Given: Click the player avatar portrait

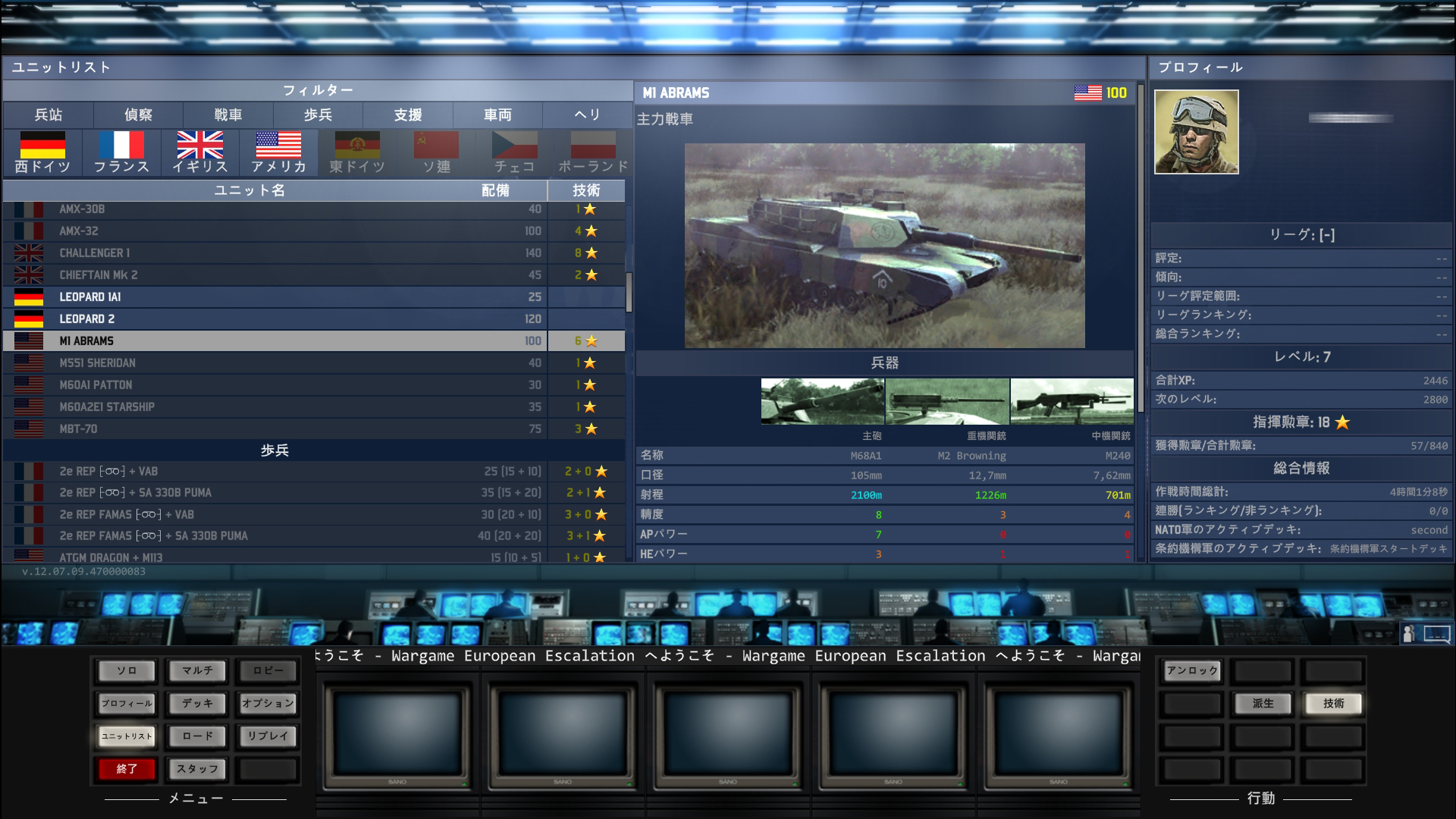Looking at the screenshot, I should tap(1196, 132).
